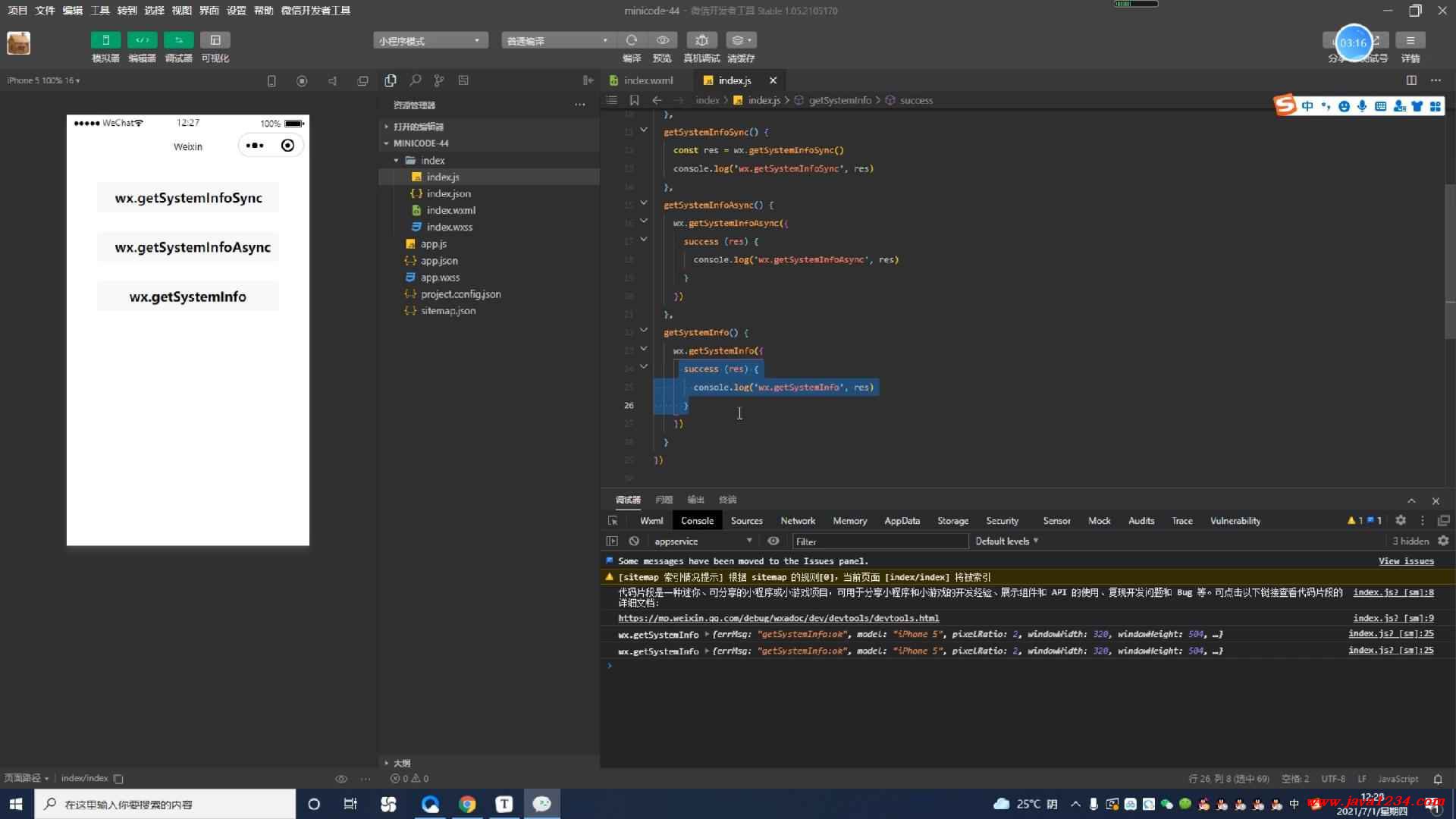The height and width of the screenshot is (819, 1456).
Task: Toggle the Visualization panel button
Action: [x=215, y=40]
